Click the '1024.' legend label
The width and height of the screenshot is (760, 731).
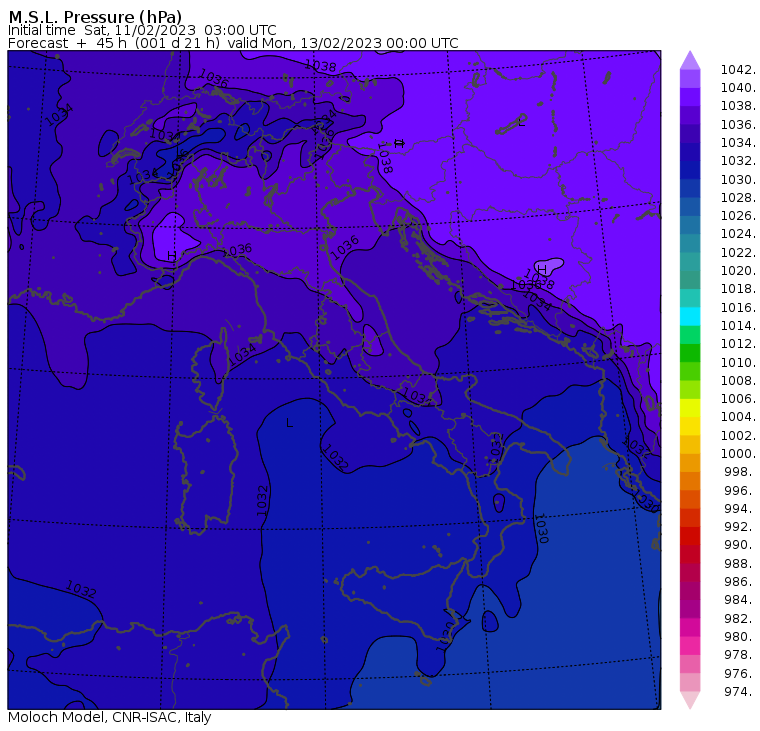(x=738, y=234)
